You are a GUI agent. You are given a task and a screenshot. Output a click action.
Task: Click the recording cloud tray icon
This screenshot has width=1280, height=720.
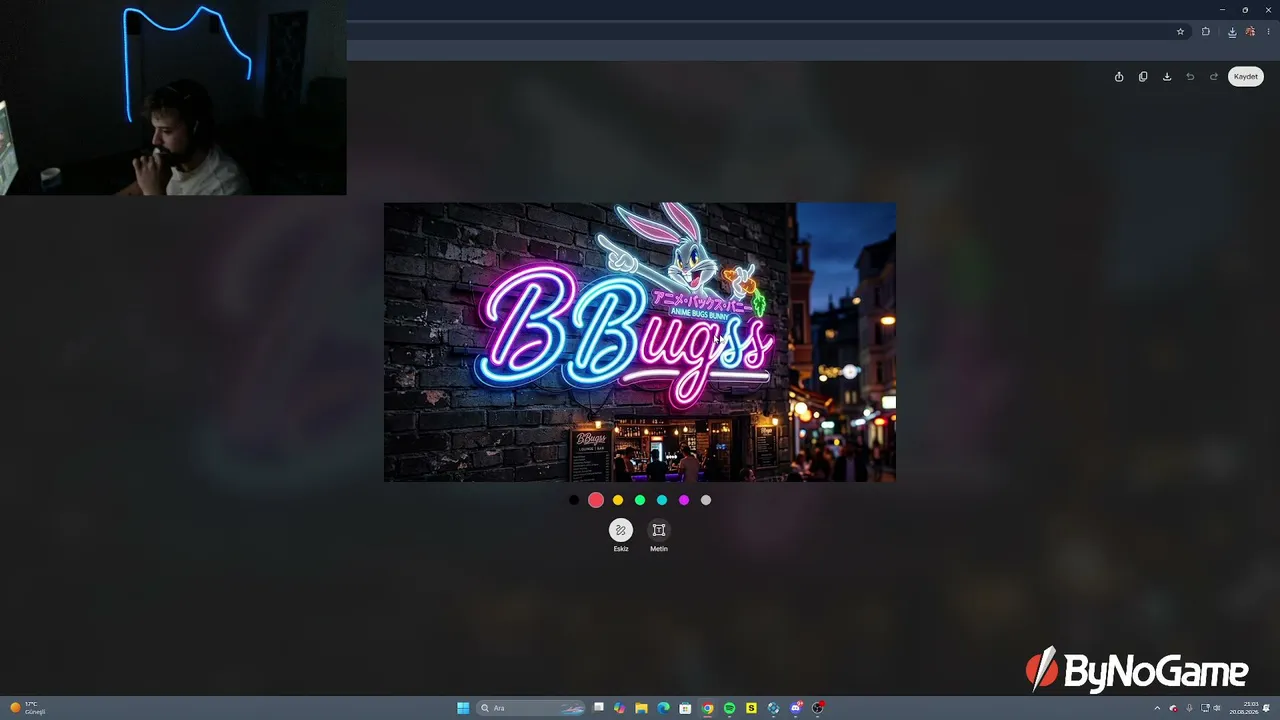[1174, 708]
